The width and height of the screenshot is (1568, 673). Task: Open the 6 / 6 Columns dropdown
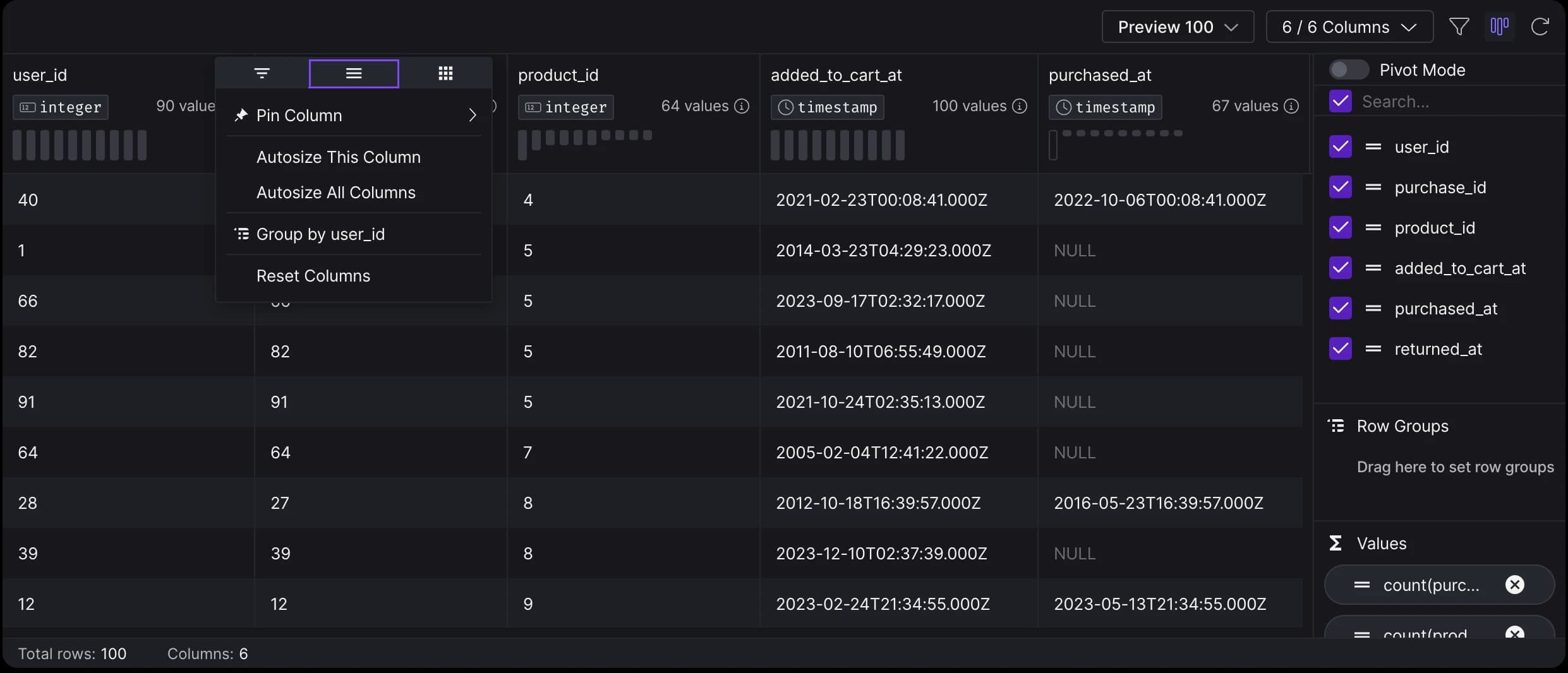point(1349,27)
